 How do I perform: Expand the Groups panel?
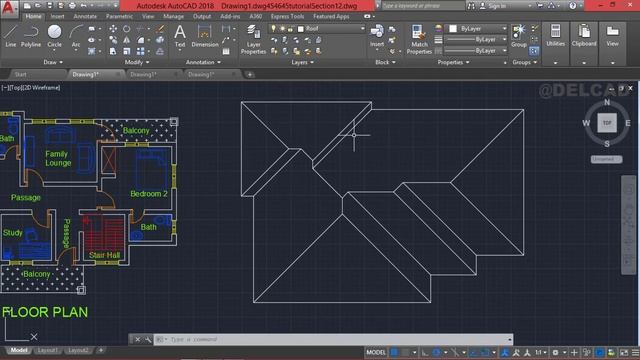(x=524, y=62)
